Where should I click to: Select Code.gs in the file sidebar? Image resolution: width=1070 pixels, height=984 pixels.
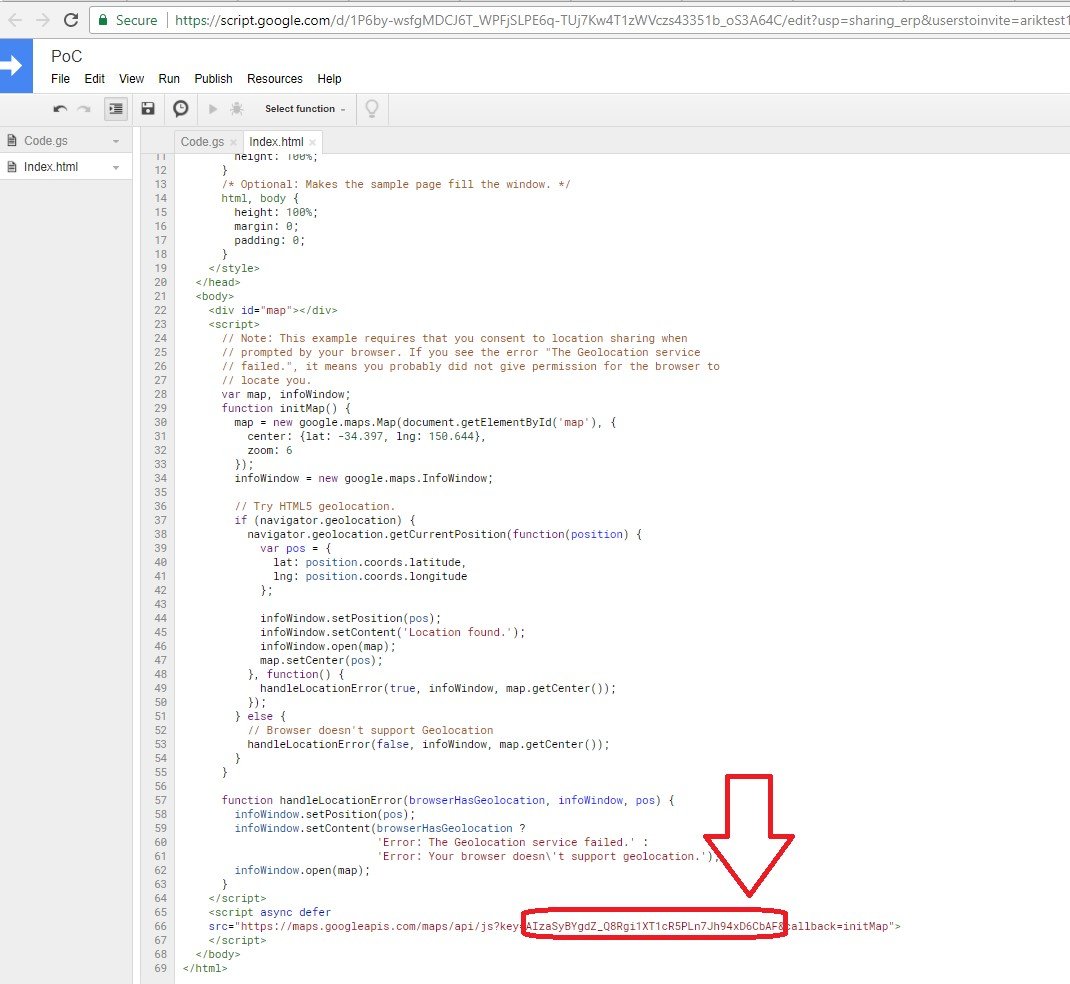pyautogui.click(x=46, y=141)
